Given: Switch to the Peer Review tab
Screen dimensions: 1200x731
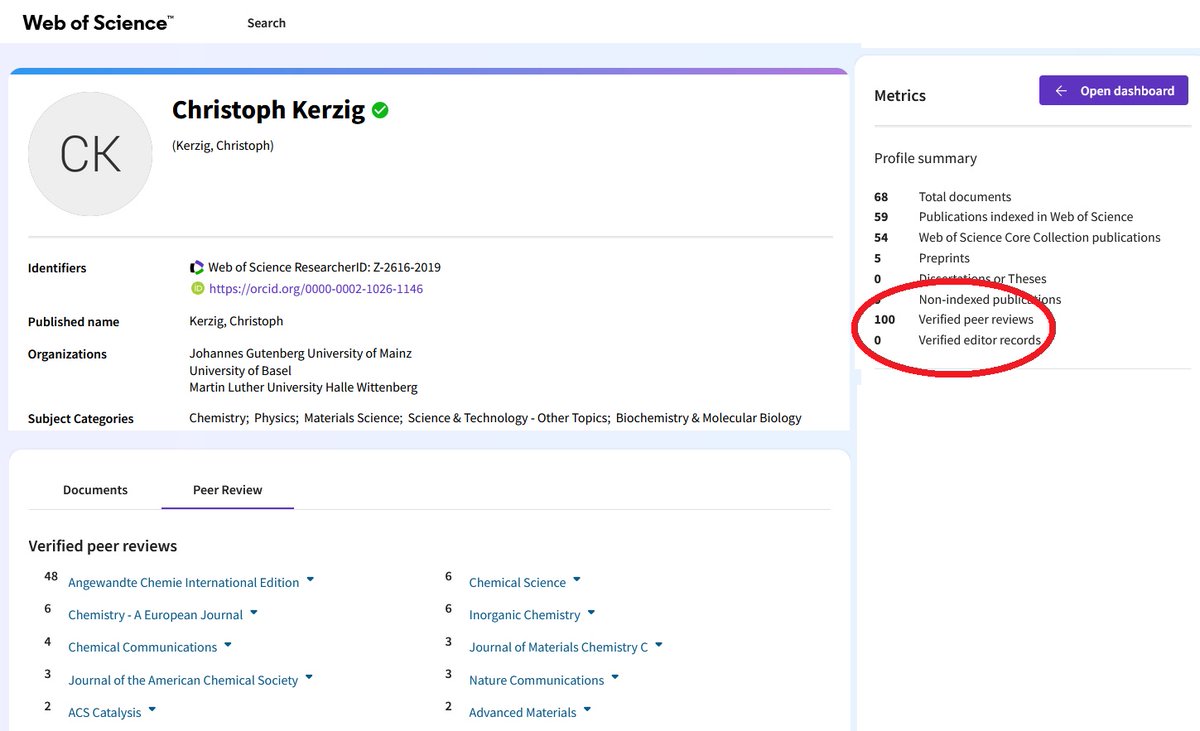Looking at the screenshot, I should click(227, 490).
